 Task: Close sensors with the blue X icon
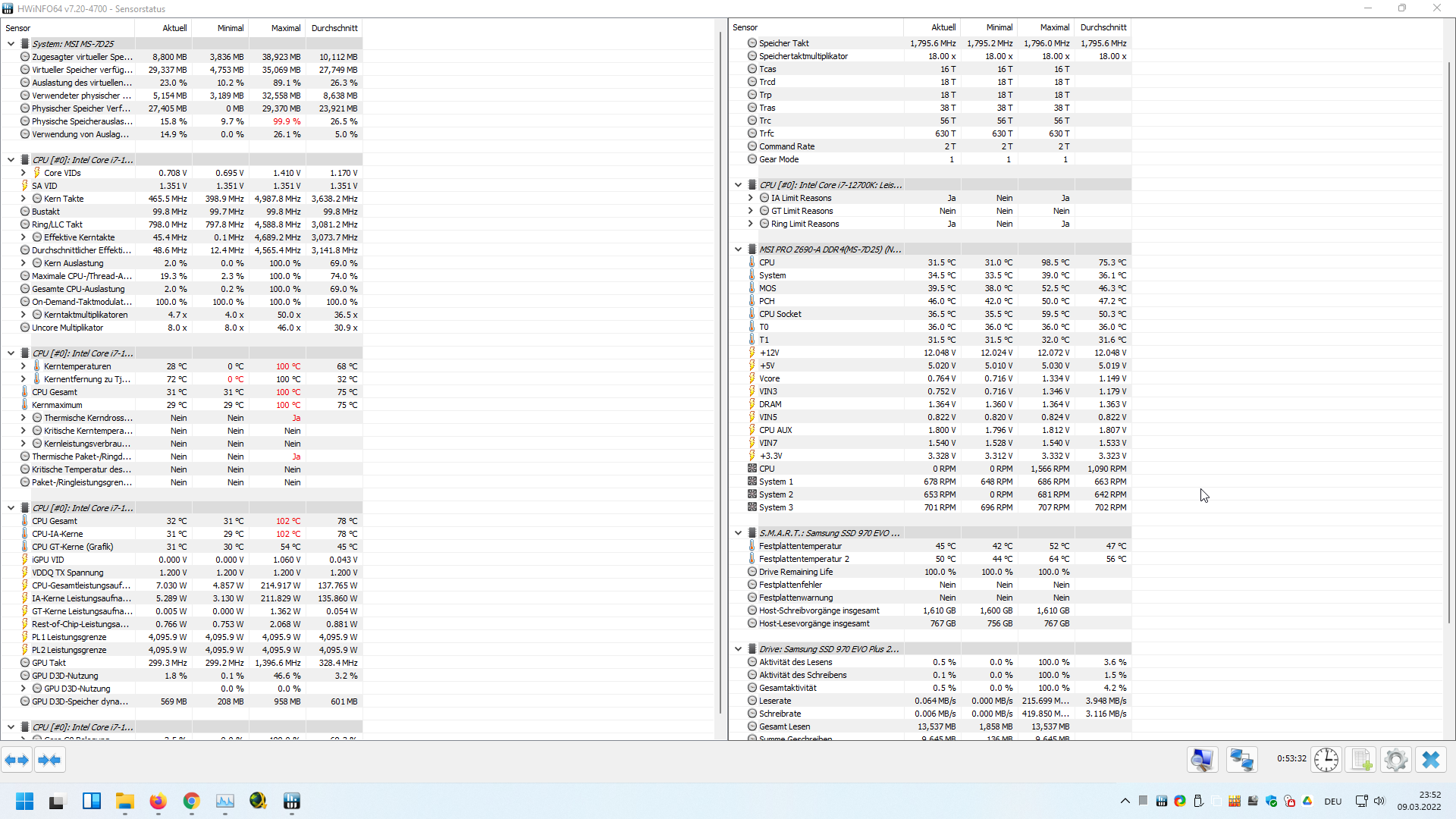pos(1431,760)
